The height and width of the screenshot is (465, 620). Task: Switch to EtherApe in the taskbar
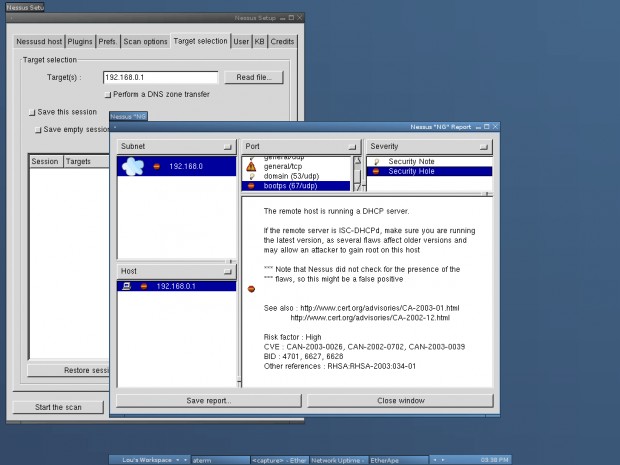click(399, 460)
